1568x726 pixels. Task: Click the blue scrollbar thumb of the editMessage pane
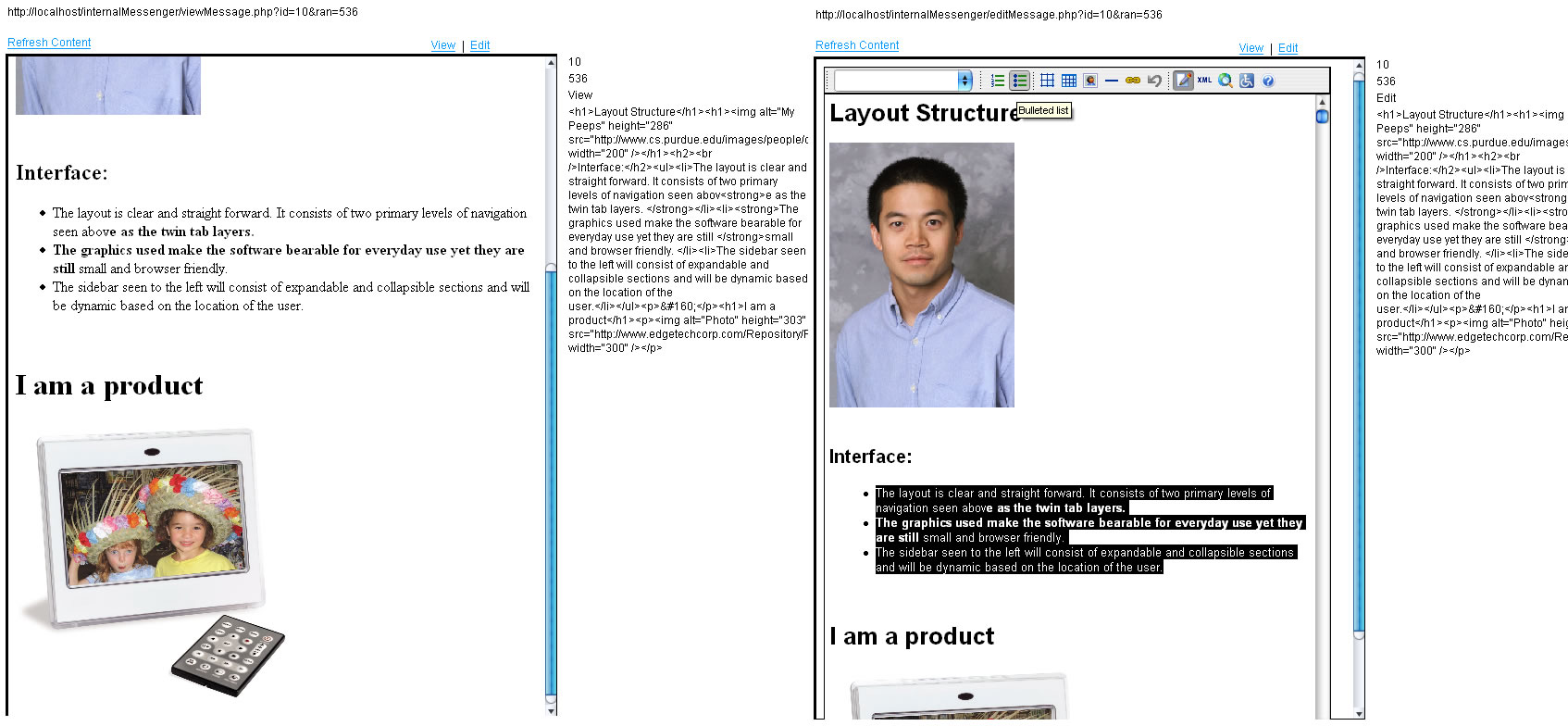1359,357
